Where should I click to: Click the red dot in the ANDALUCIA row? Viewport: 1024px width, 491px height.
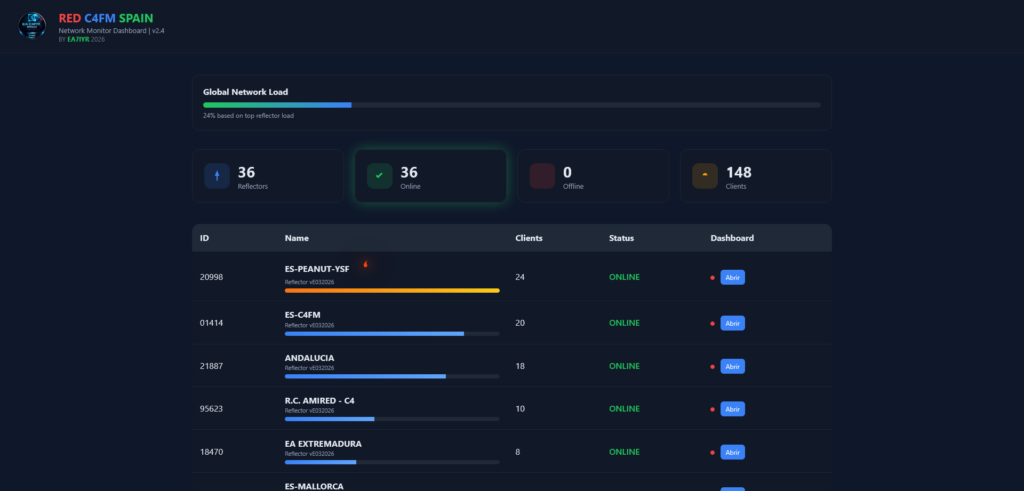[712, 366]
